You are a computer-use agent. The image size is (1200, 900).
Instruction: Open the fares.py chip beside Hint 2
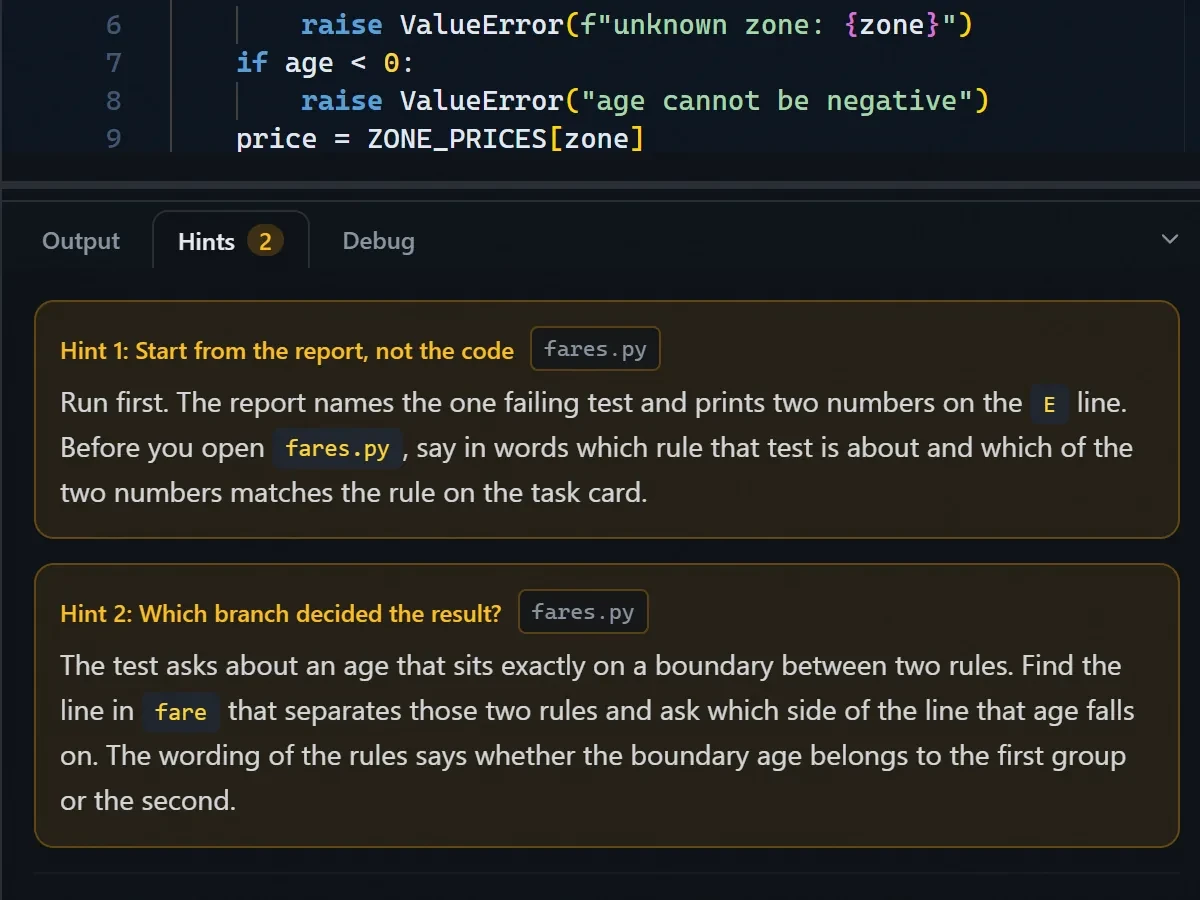coord(583,612)
